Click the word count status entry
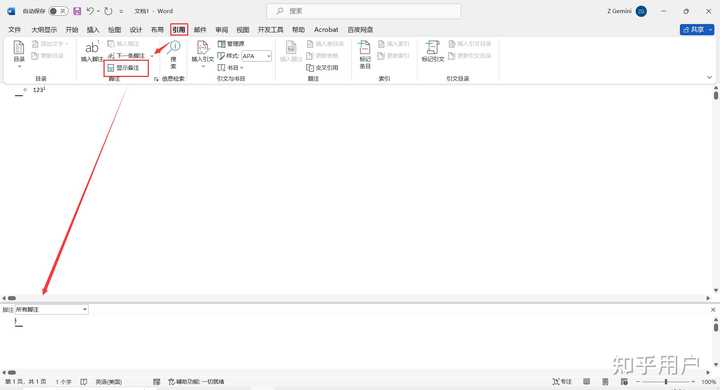 click(63, 381)
